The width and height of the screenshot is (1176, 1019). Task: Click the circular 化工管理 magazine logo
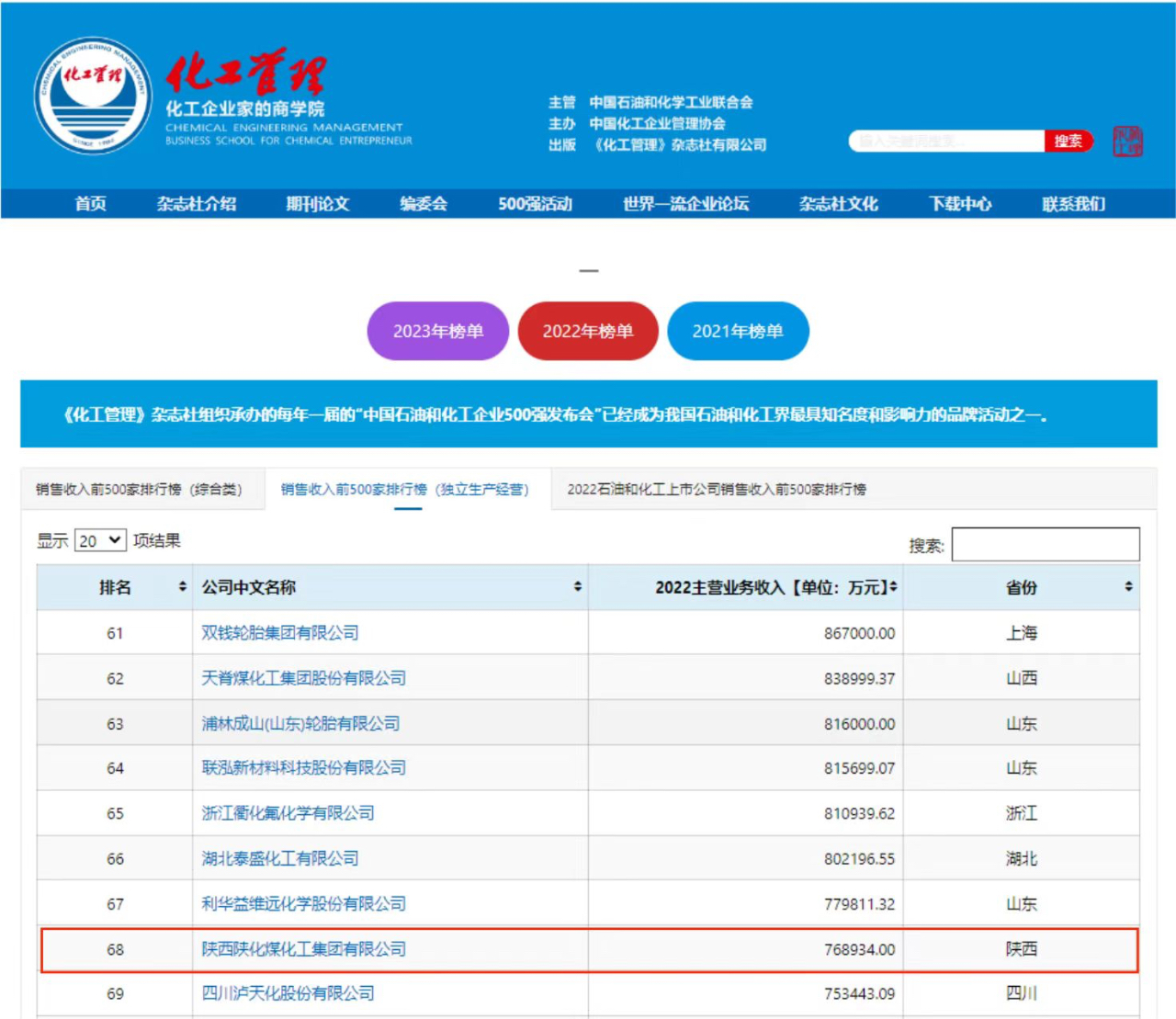tap(93, 96)
